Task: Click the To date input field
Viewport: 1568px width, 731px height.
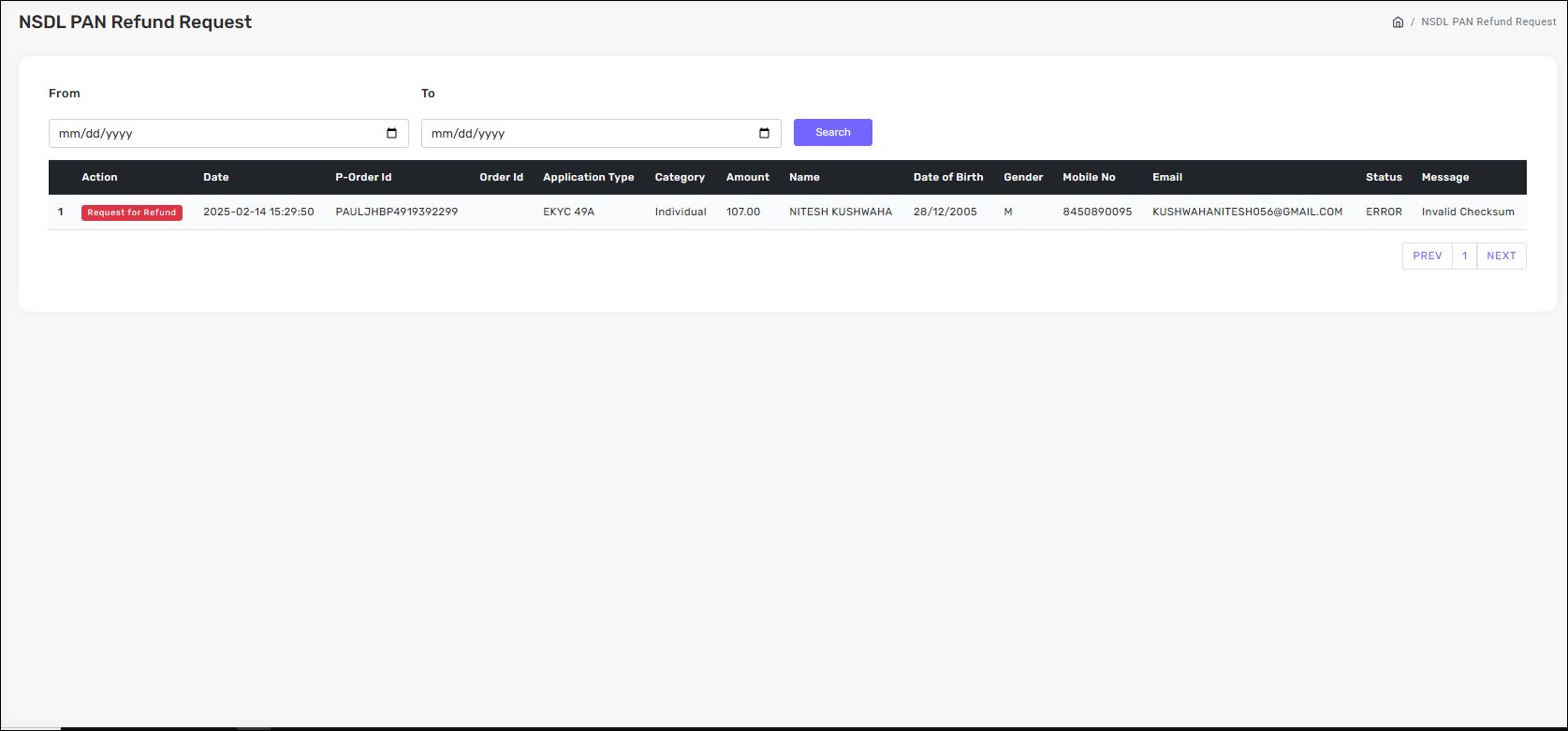Action: pos(588,133)
